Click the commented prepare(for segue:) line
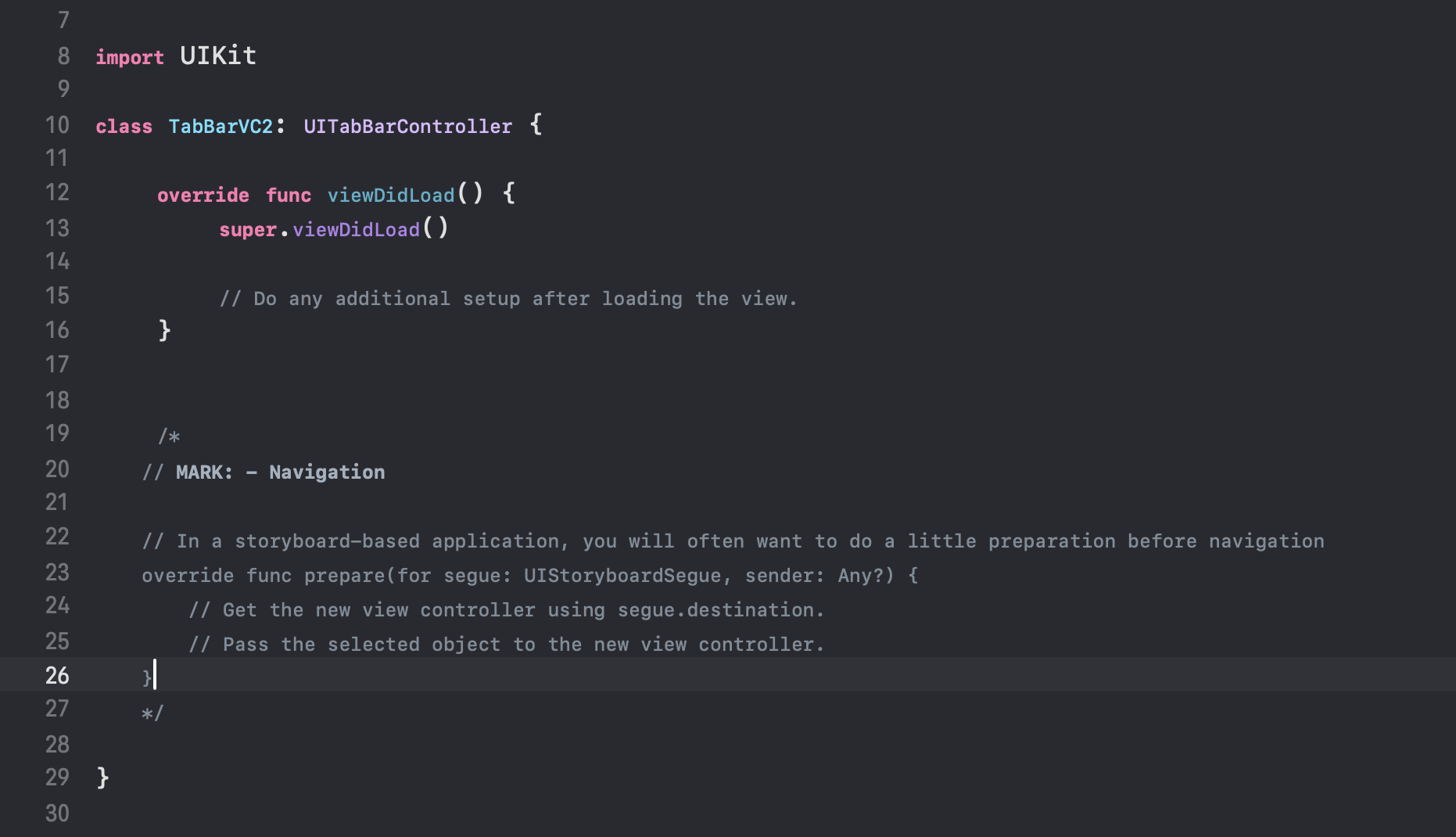Viewport: 1456px width, 837px height. point(530,575)
